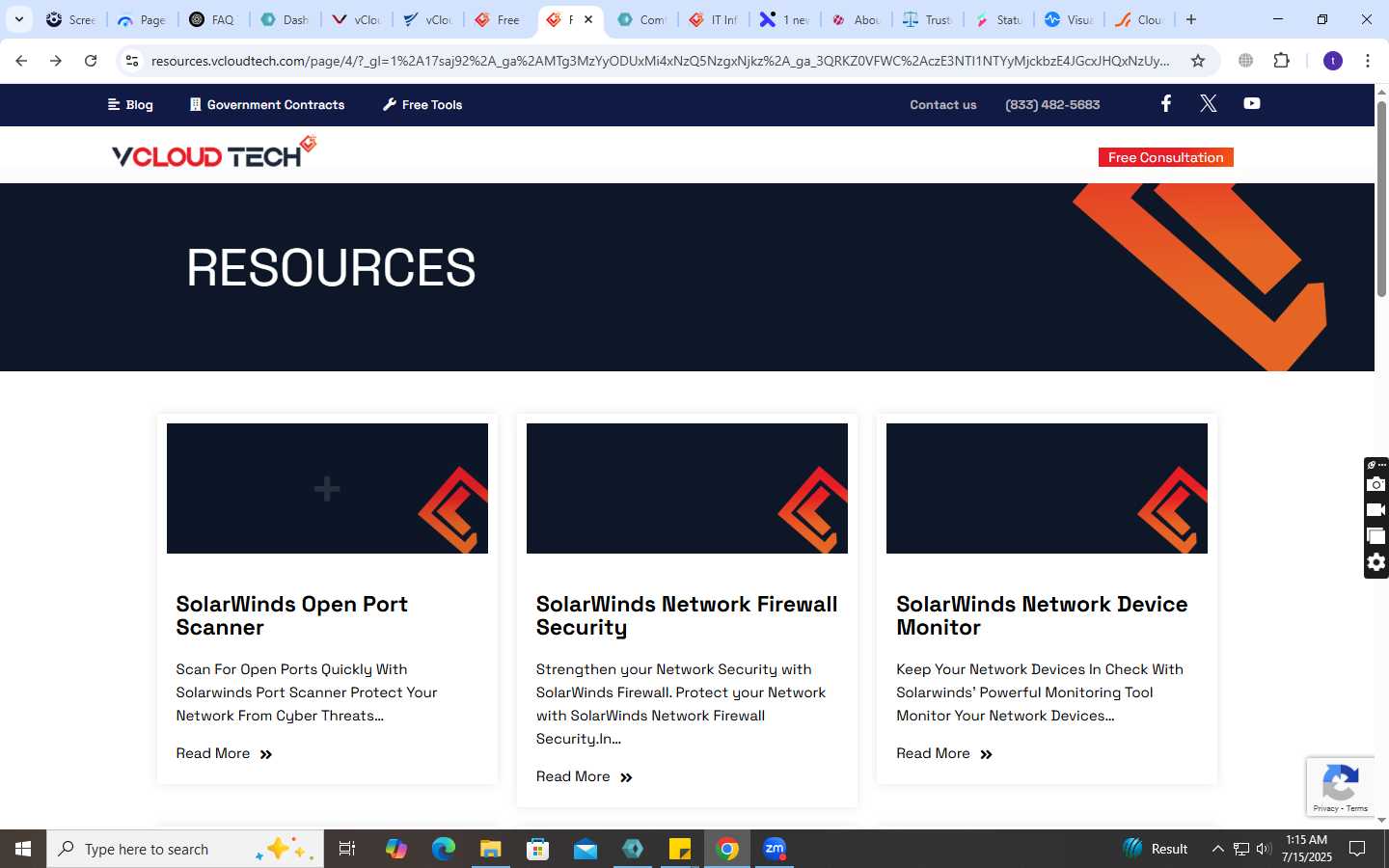Click the Free Consultation button

1165,157
